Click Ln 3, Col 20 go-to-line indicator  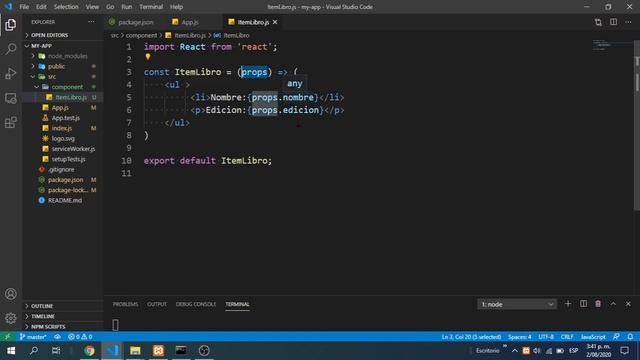pos(471,337)
